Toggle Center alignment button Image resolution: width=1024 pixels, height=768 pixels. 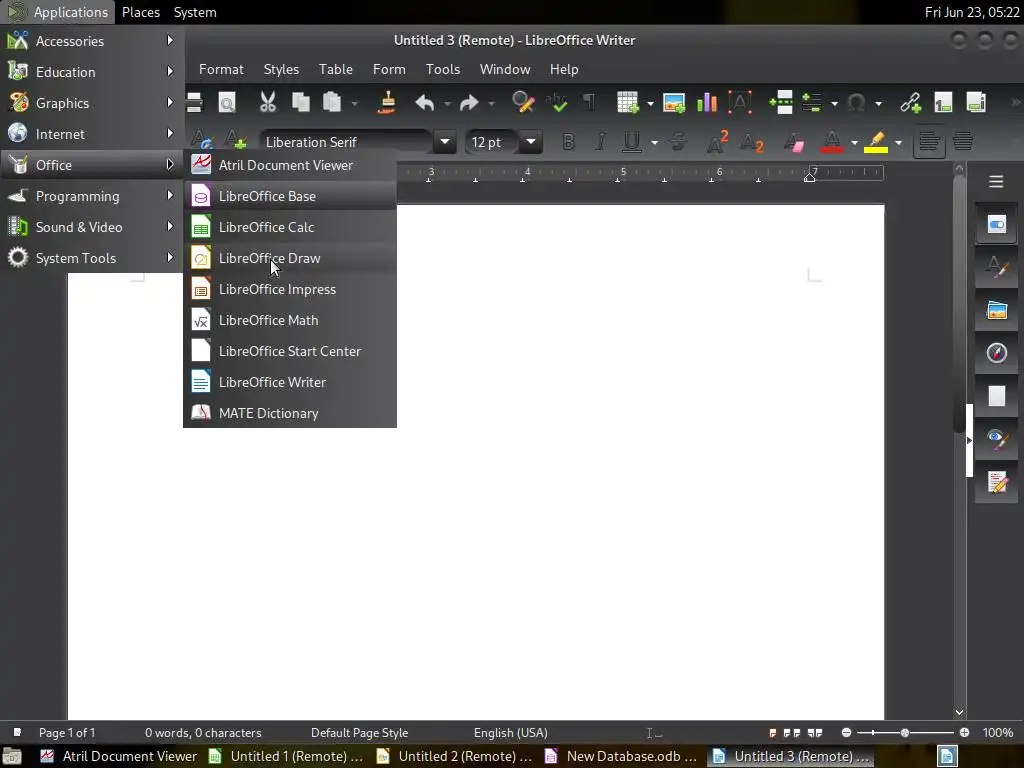tap(963, 142)
